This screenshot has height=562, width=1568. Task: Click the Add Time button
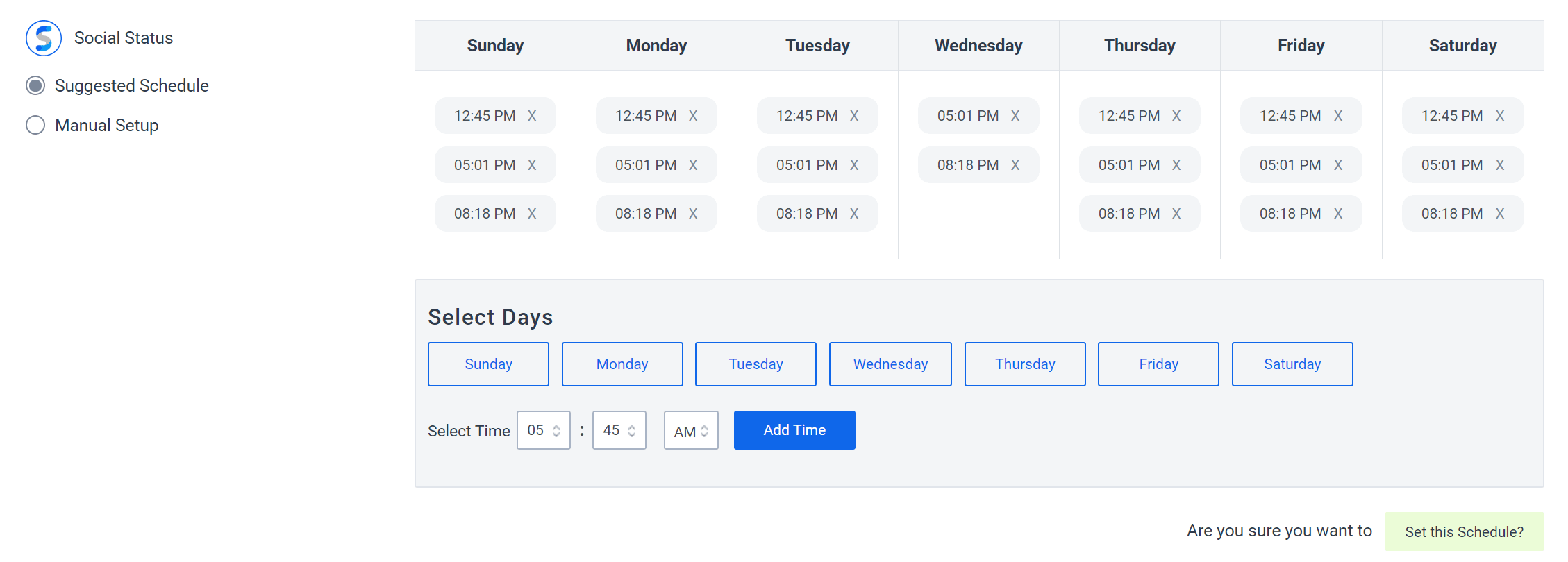click(x=794, y=430)
